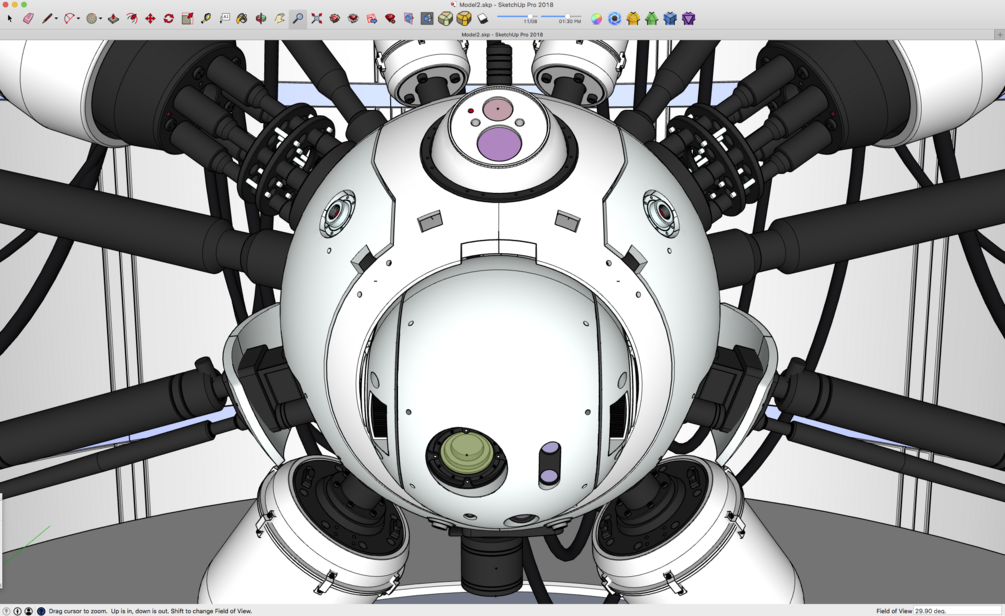Click the credits status bar icon
The height and width of the screenshot is (616, 1005).
(x=18, y=611)
